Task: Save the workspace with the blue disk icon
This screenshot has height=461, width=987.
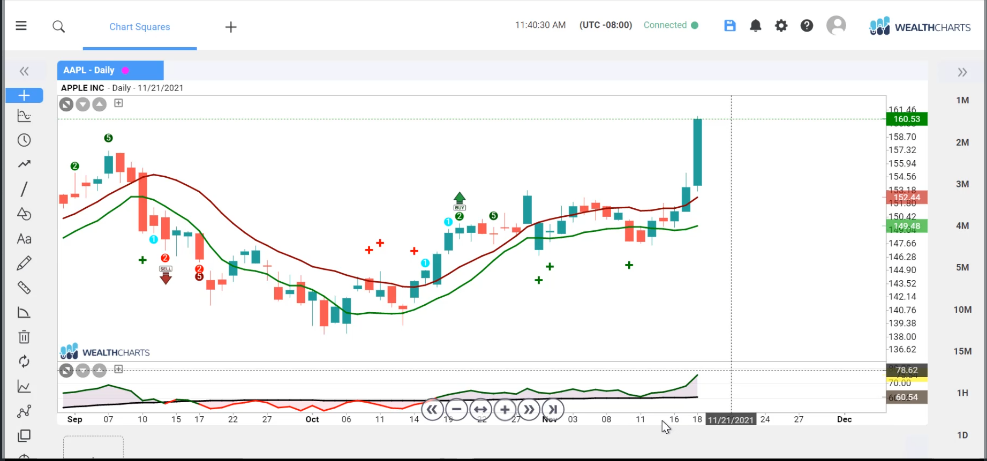Action: point(730,25)
